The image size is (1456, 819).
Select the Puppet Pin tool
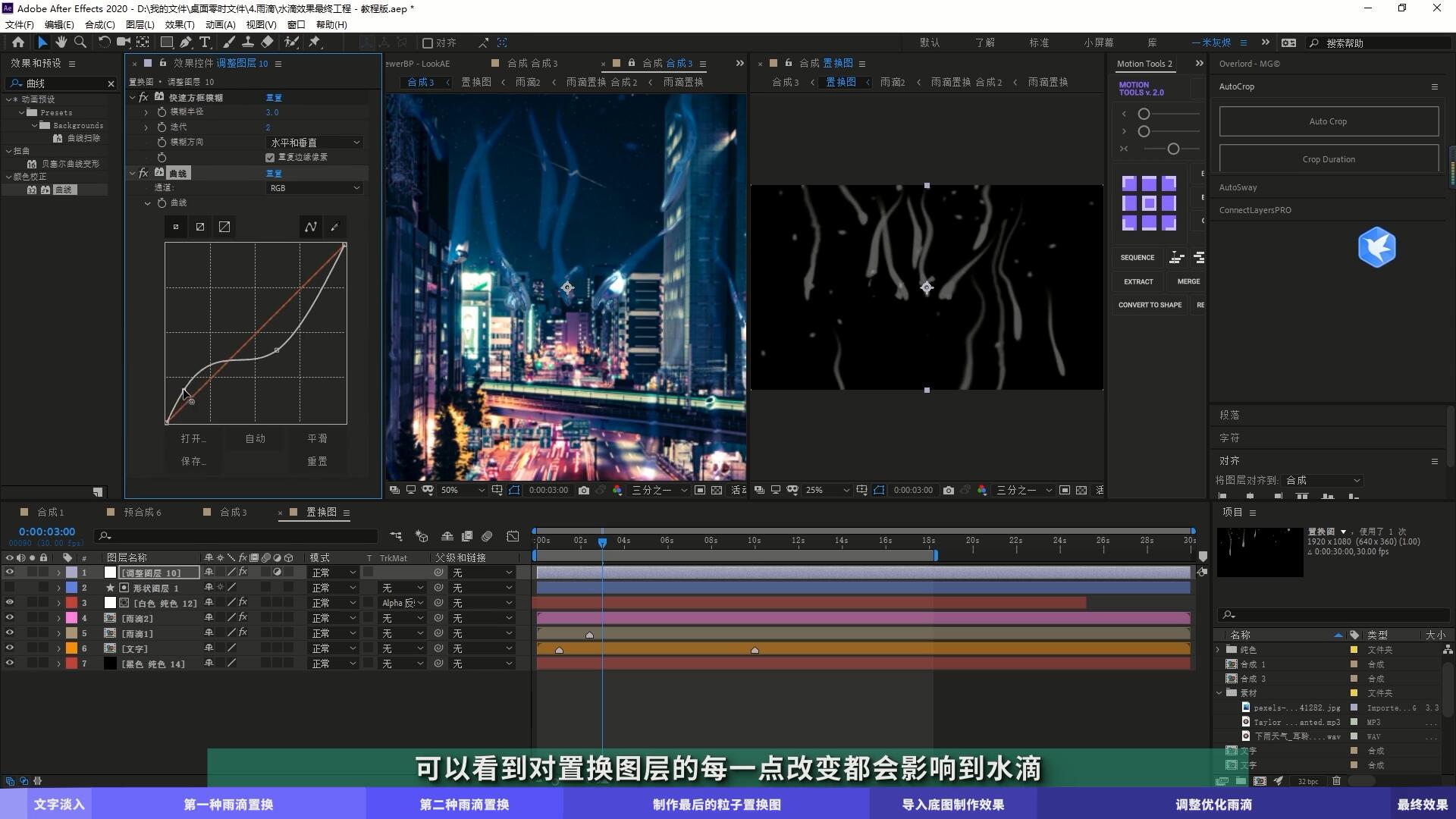coord(314,42)
